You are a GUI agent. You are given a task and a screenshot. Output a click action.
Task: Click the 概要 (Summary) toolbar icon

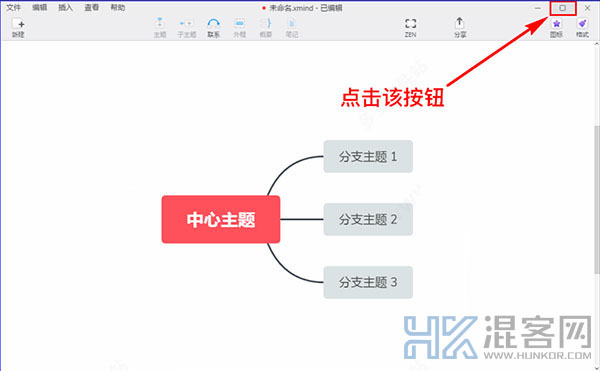(x=266, y=27)
